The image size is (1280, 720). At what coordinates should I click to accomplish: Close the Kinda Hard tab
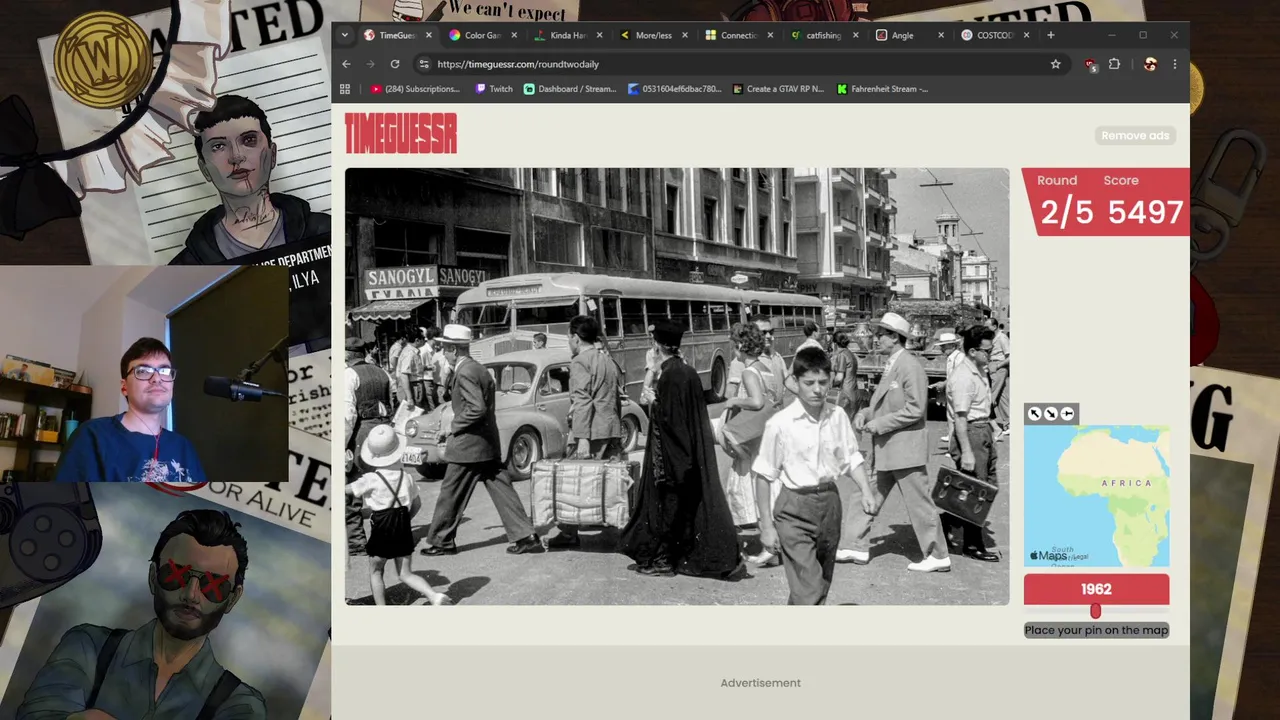pyautogui.click(x=600, y=35)
